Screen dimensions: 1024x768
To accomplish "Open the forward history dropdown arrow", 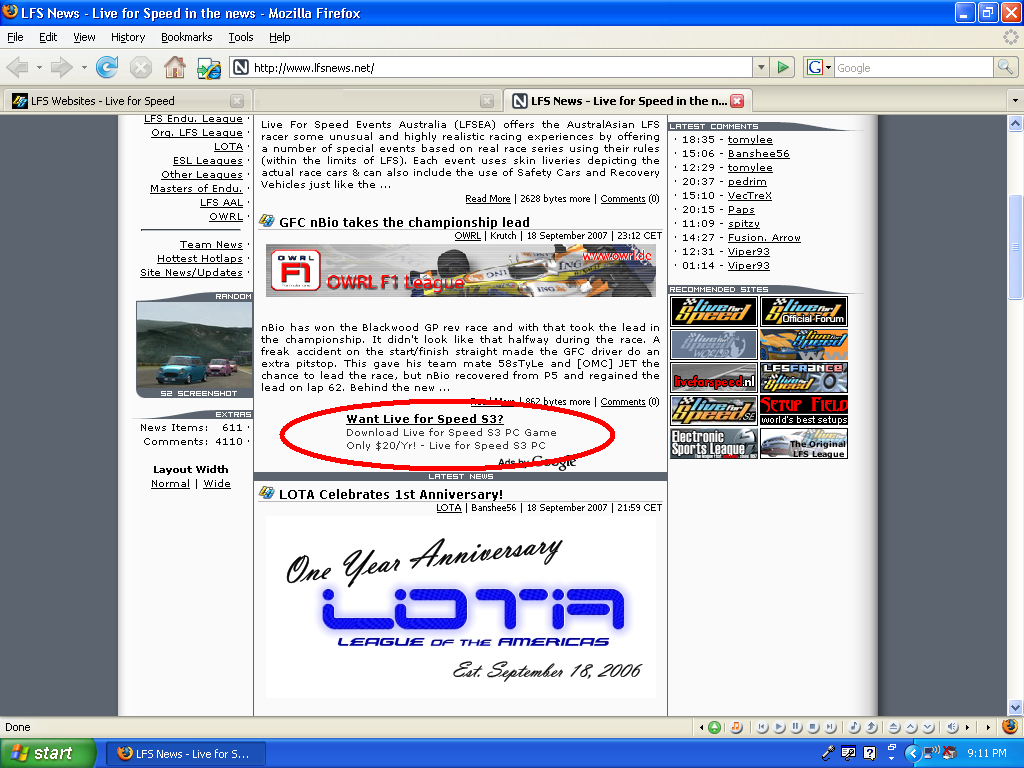I will click(x=84, y=67).
